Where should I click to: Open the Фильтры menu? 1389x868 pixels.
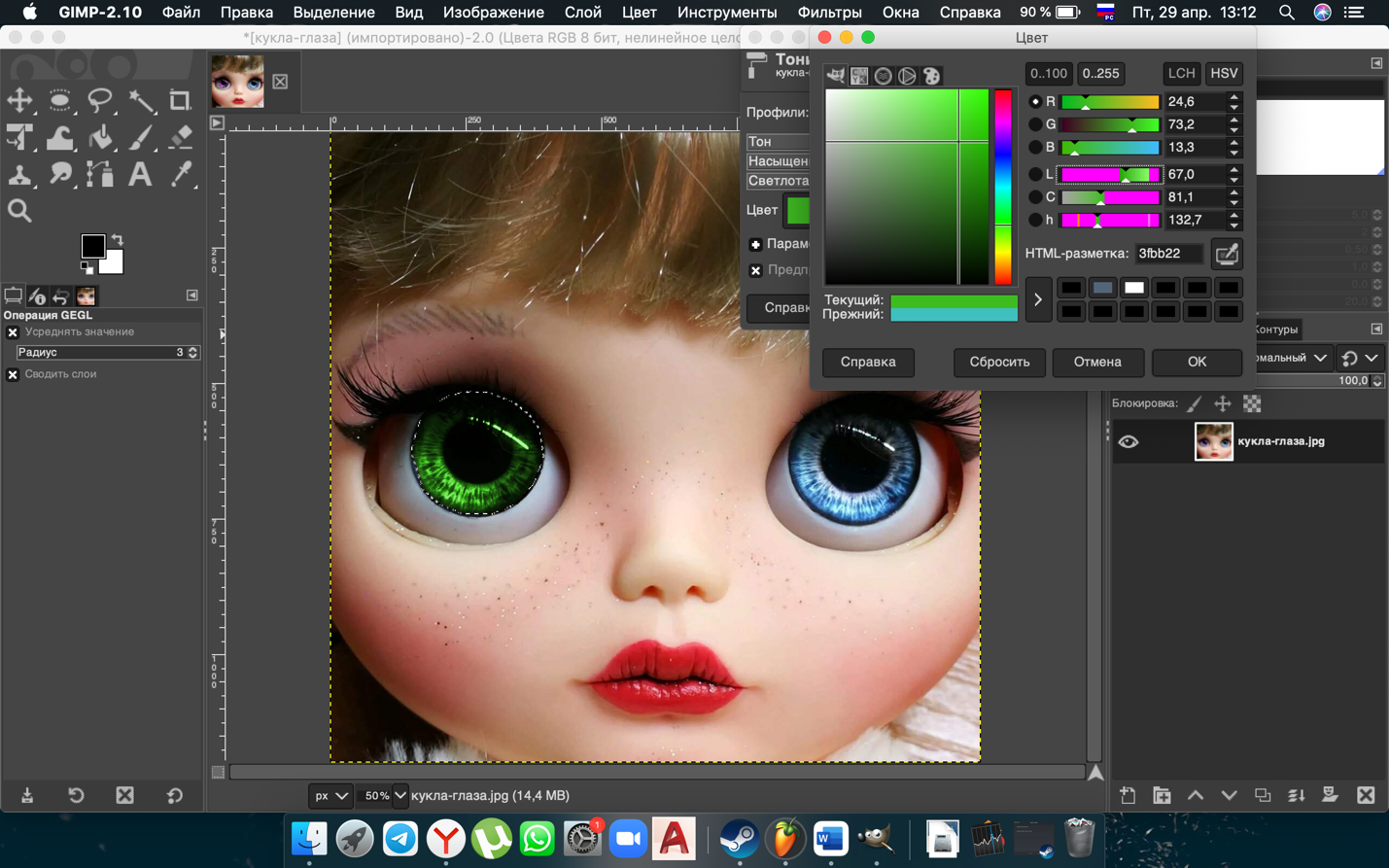pos(829,13)
